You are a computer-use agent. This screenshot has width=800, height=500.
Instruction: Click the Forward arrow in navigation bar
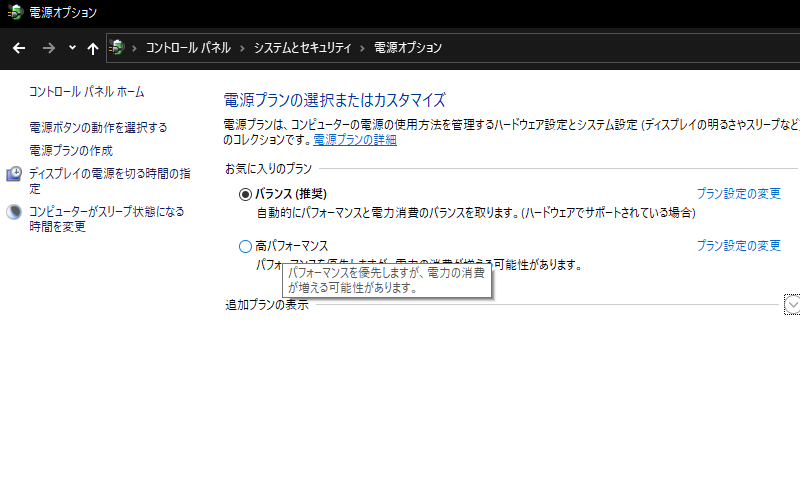(48, 48)
